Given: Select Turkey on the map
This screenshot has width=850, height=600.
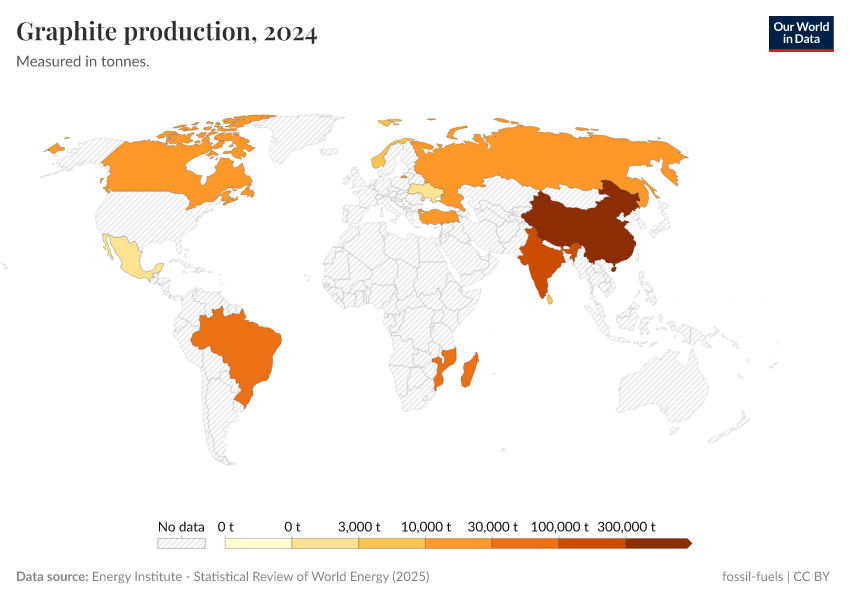Looking at the screenshot, I should tap(438, 218).
